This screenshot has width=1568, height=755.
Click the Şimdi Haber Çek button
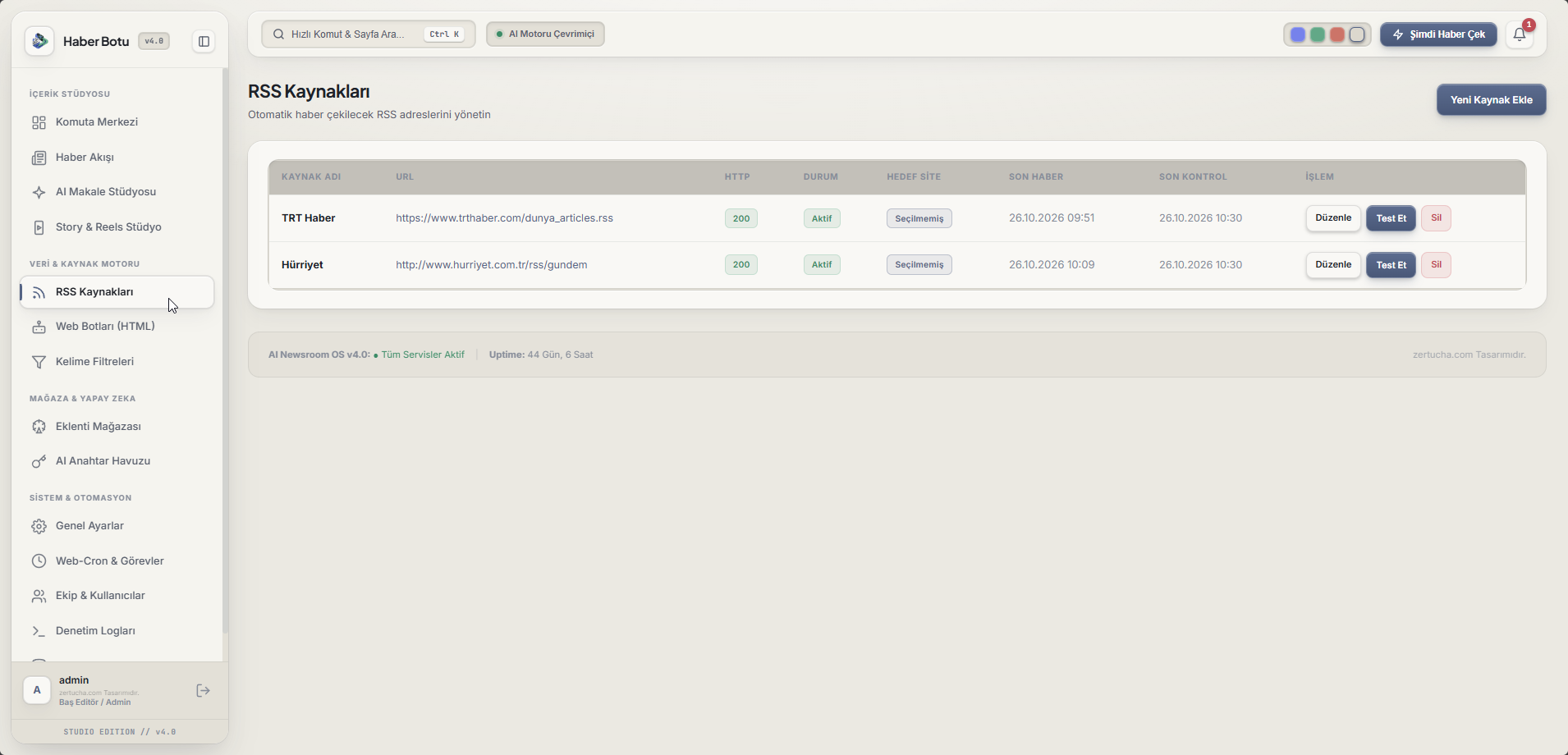1438,34
